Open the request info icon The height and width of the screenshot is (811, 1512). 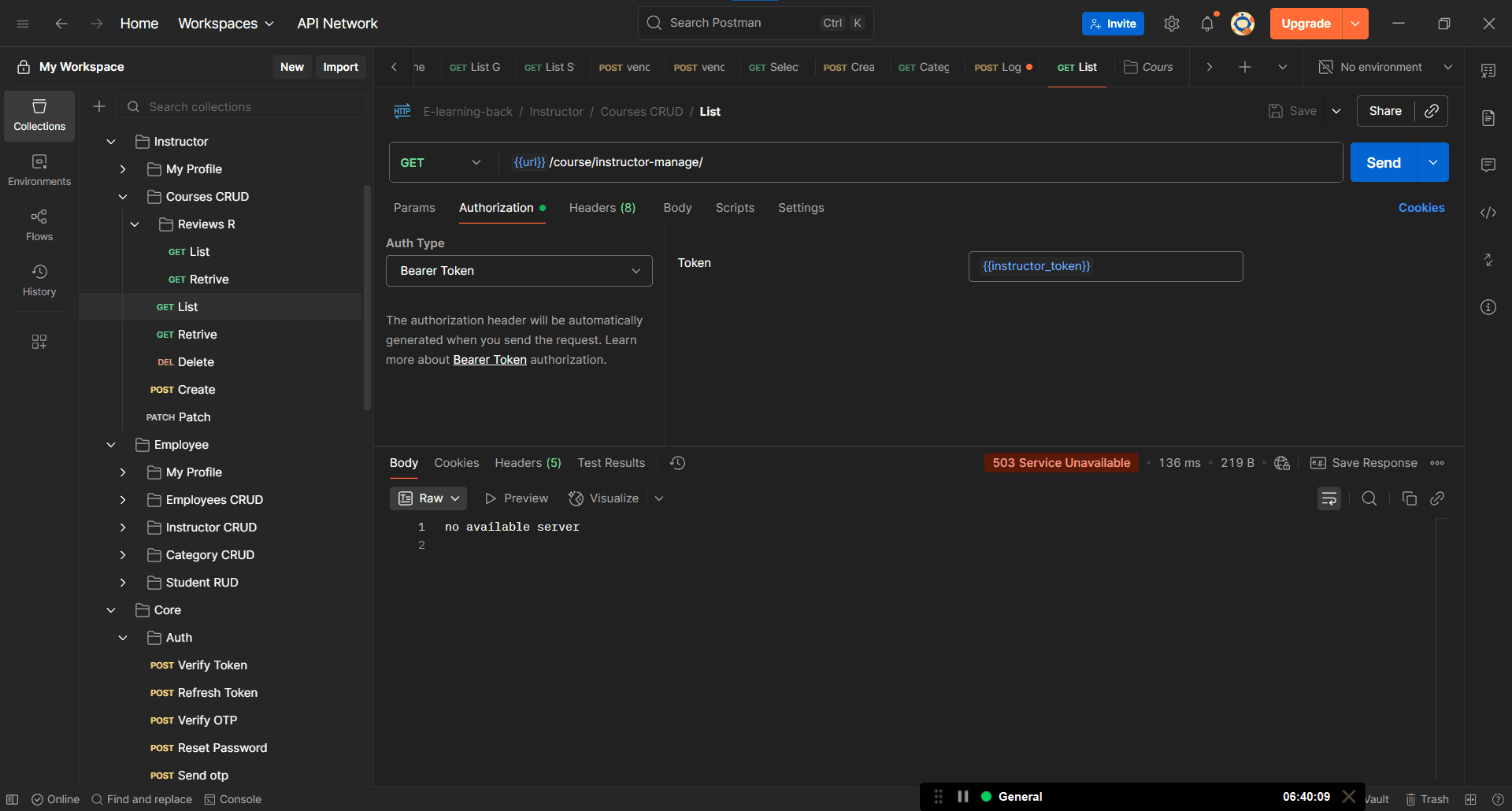click(1488, 307)
